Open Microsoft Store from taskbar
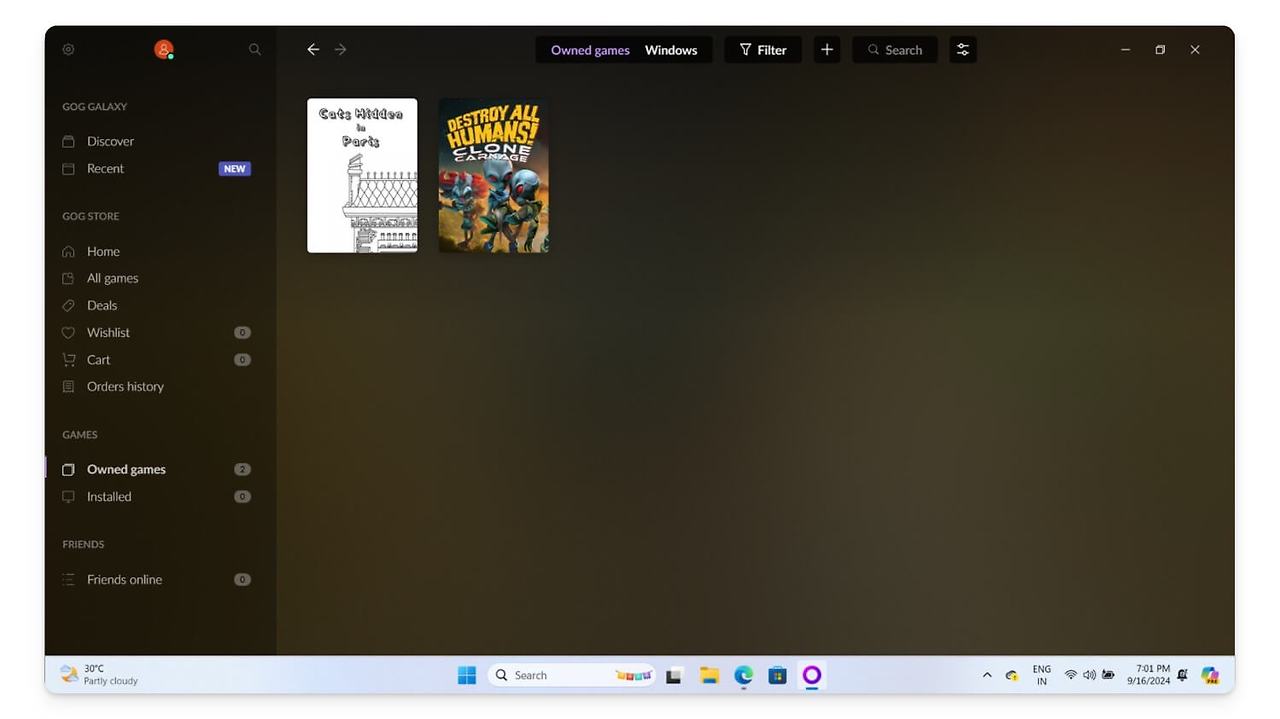The image size is (1280, 719). (777, 675)
